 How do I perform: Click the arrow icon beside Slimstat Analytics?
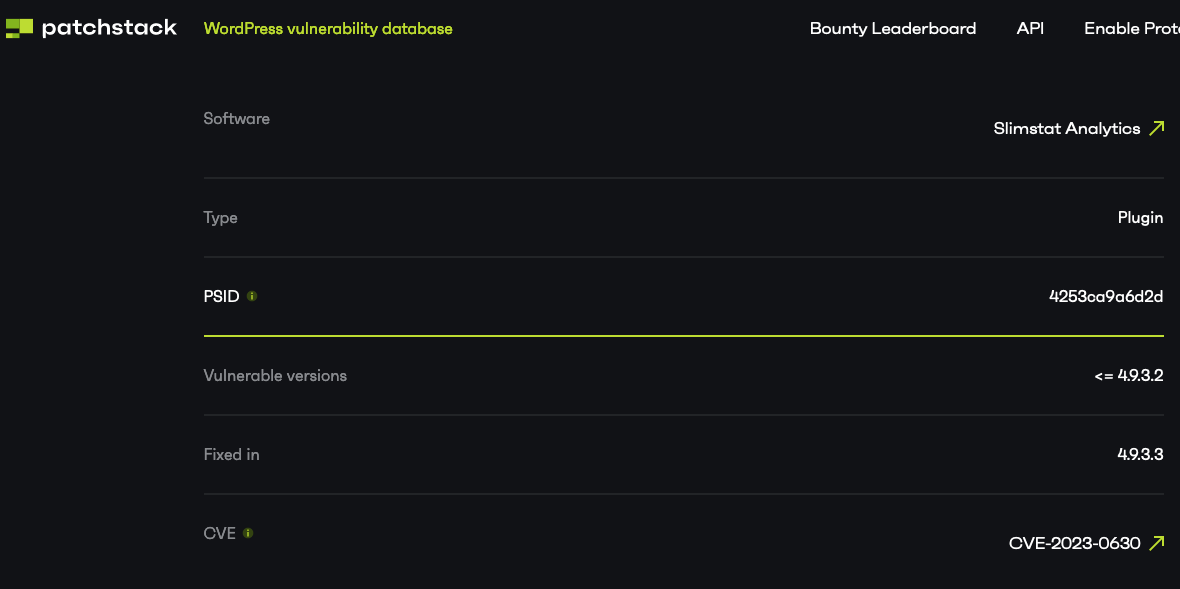pyautogui.click(x=1157, y=128)
